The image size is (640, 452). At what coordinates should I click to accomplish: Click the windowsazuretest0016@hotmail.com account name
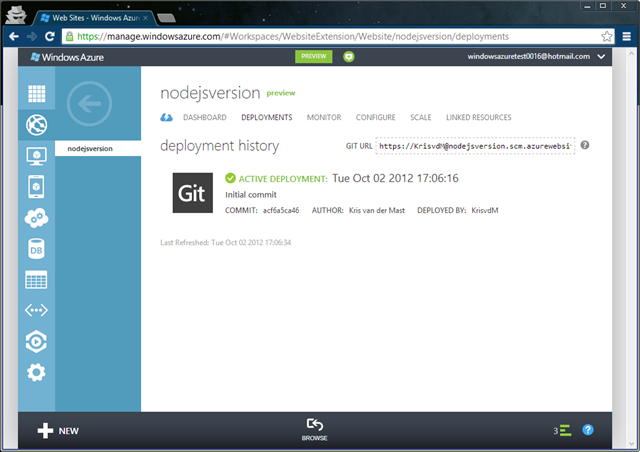[529, 56]
